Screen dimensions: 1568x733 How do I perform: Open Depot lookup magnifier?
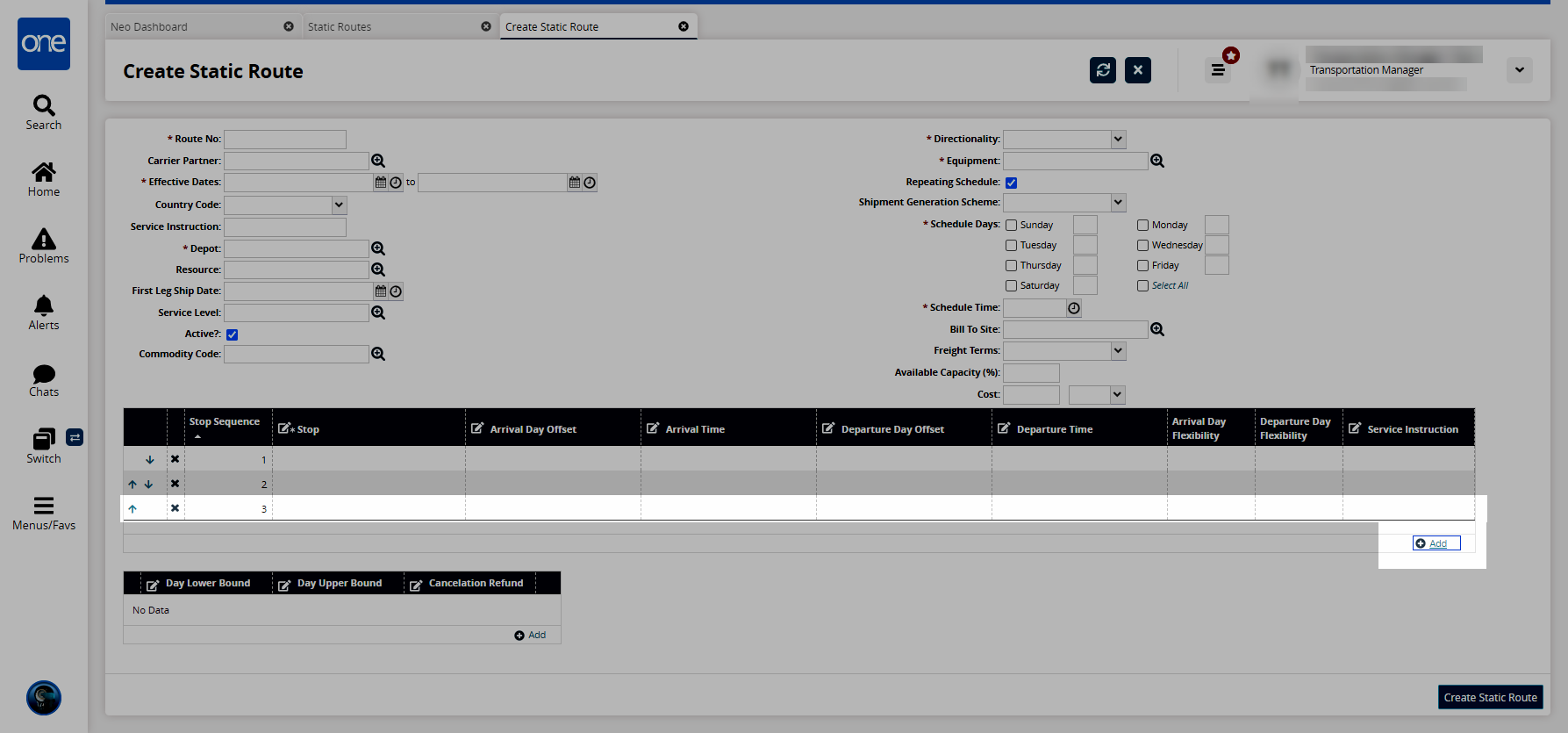pyautogui.click(x=378, y=248)
